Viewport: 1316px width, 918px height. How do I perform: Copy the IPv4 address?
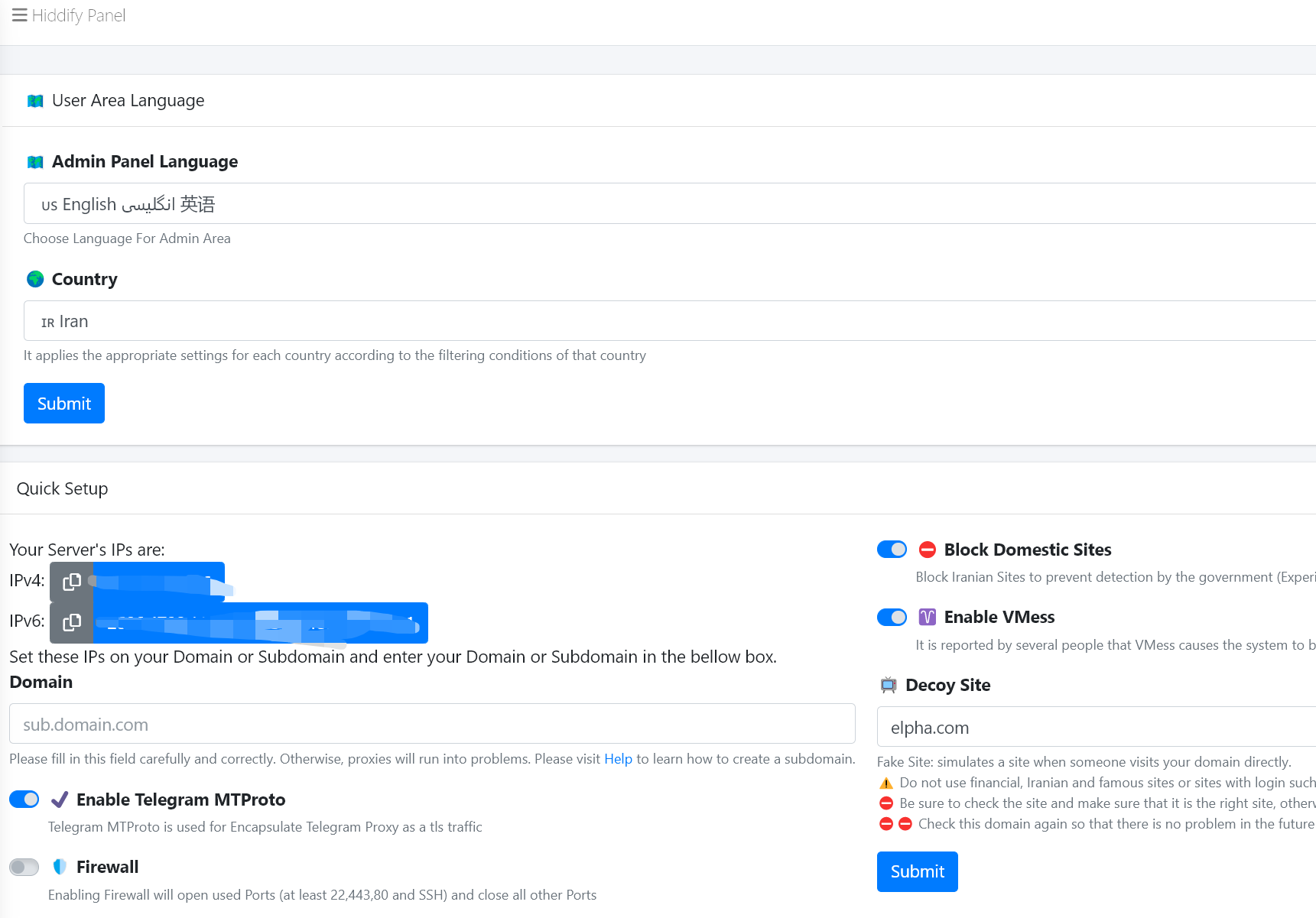(71, 582)
